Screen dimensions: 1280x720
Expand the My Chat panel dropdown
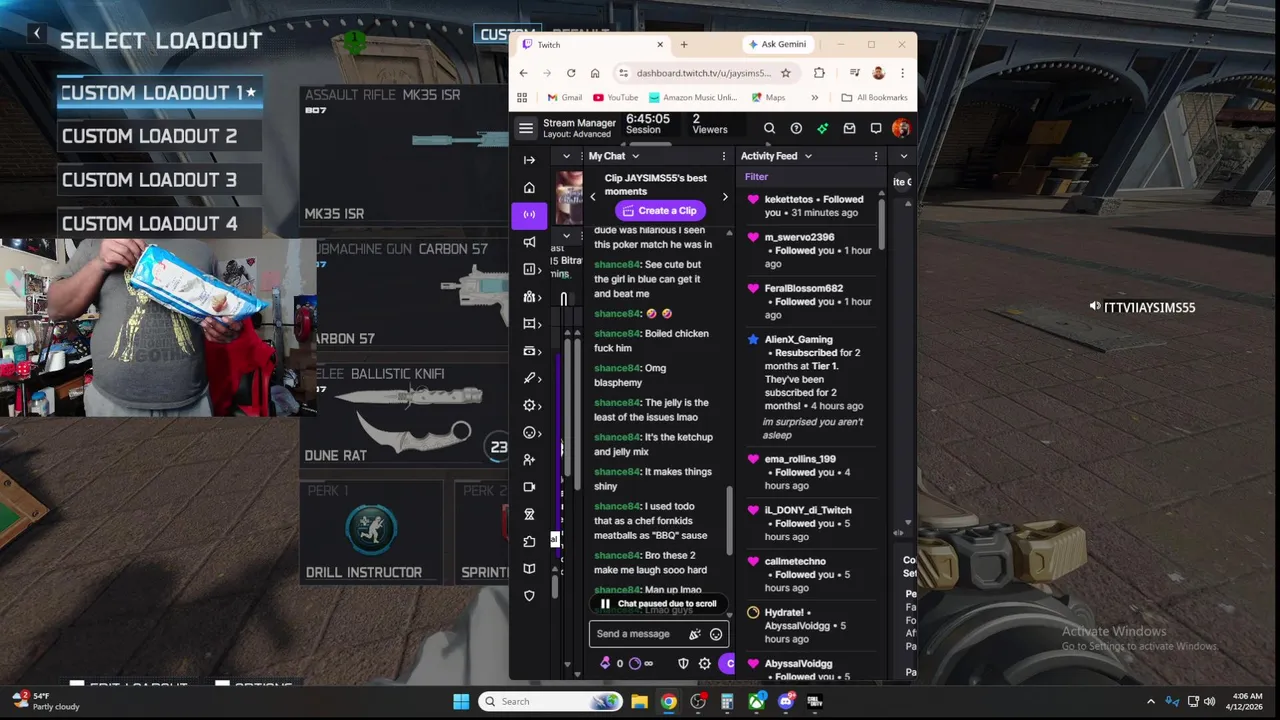[x=635, y=156]
